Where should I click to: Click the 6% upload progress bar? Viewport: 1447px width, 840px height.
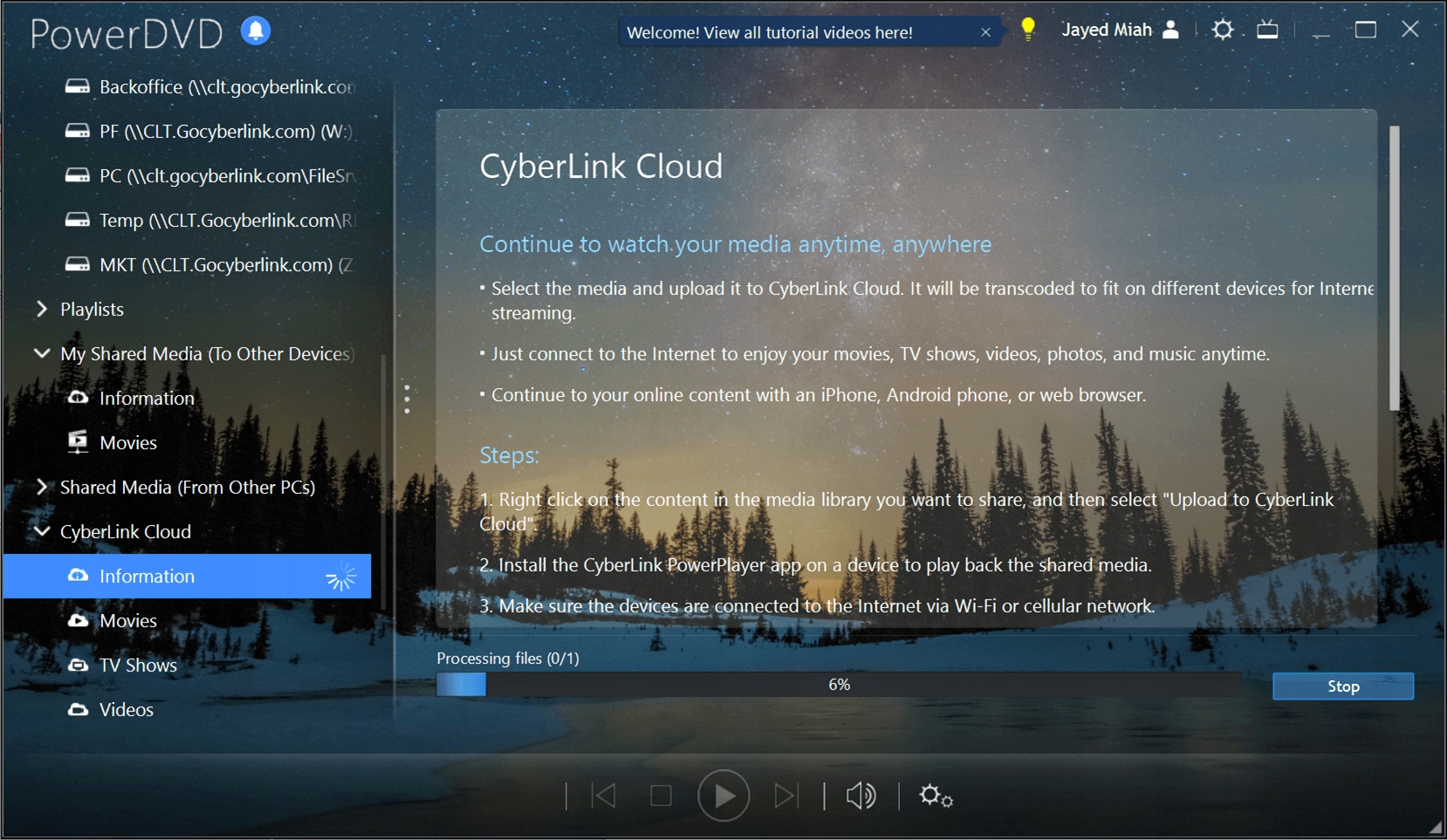coord(839,685)
